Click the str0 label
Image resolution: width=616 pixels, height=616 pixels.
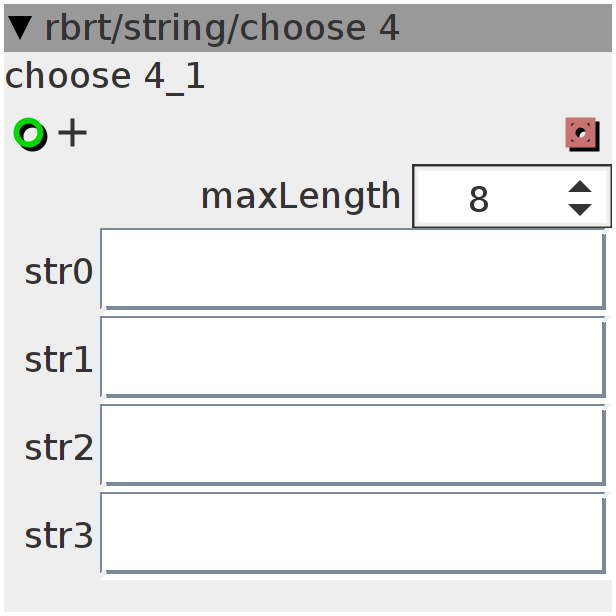coord(59,271)
